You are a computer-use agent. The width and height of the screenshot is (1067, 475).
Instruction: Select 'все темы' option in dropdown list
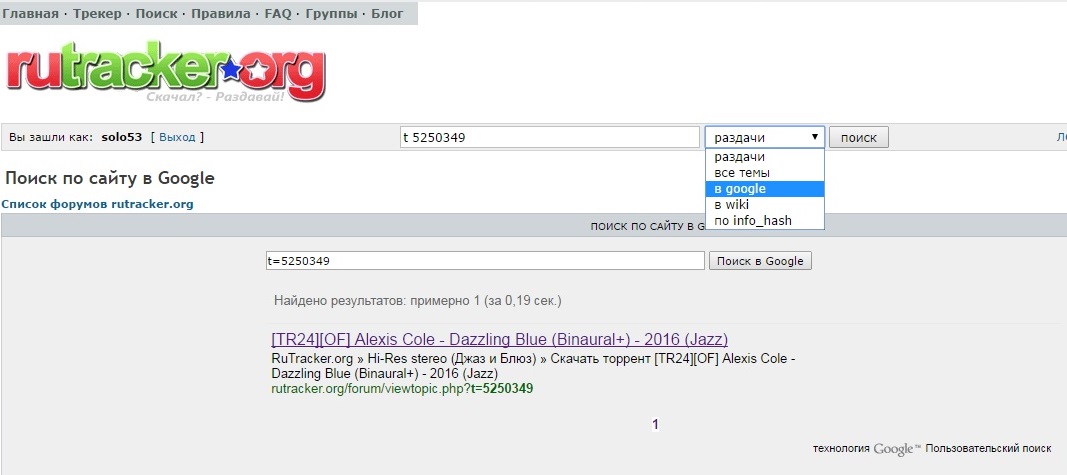tap(765, 173)
